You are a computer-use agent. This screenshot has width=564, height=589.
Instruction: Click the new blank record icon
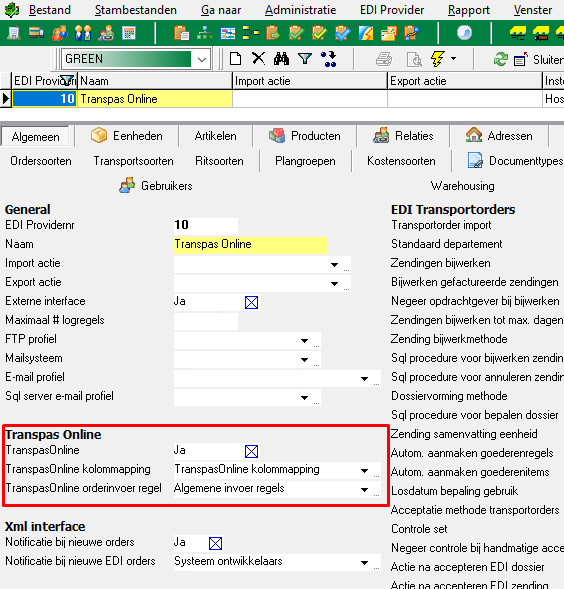coord(236,59)
